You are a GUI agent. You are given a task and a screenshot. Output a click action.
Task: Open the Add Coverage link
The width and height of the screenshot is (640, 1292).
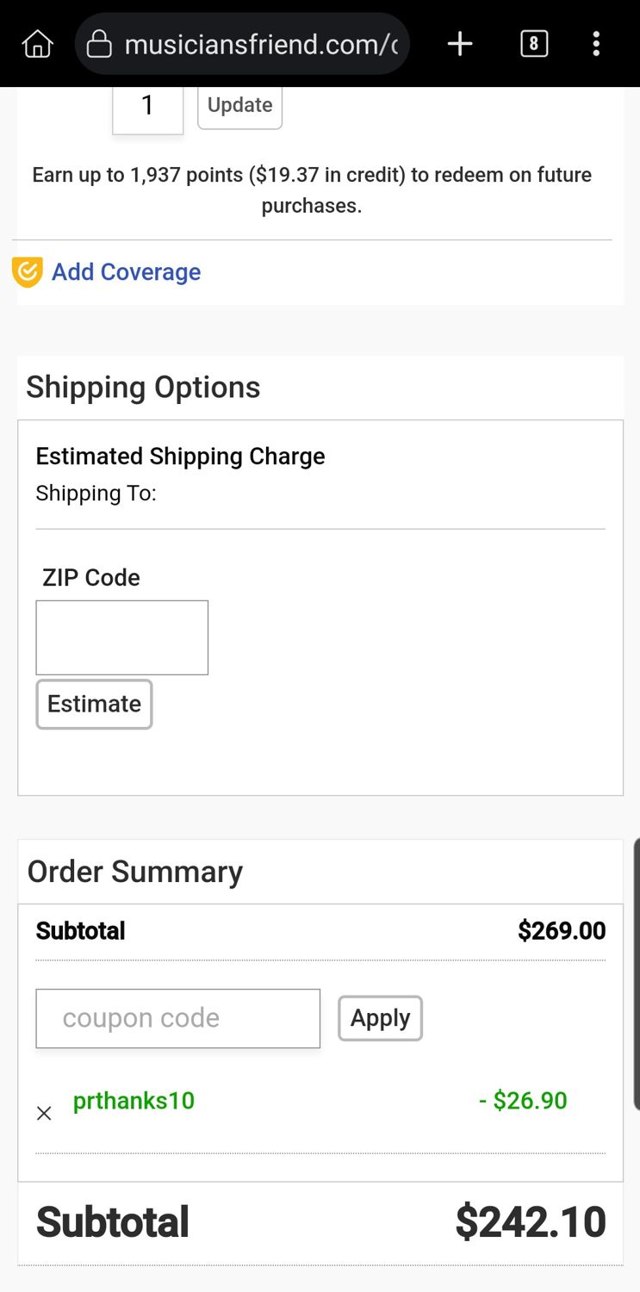[126, 272]
